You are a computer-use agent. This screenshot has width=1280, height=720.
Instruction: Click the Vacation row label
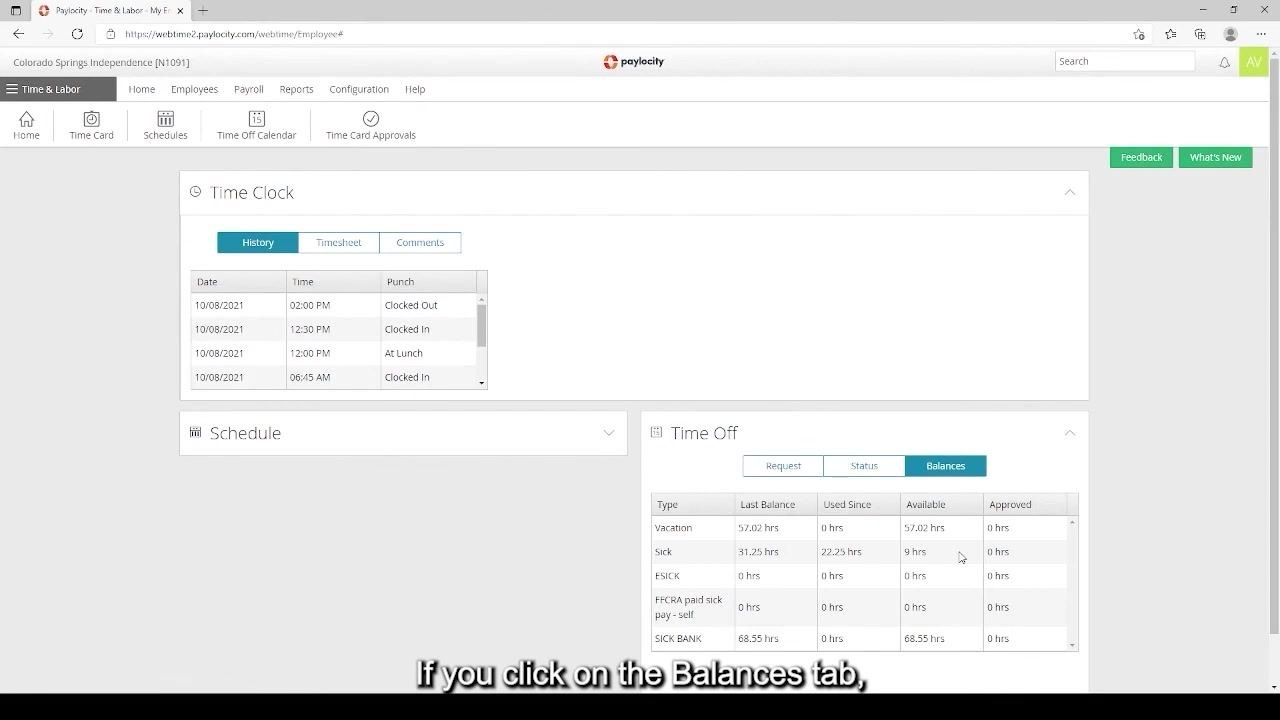click(673, 527)
